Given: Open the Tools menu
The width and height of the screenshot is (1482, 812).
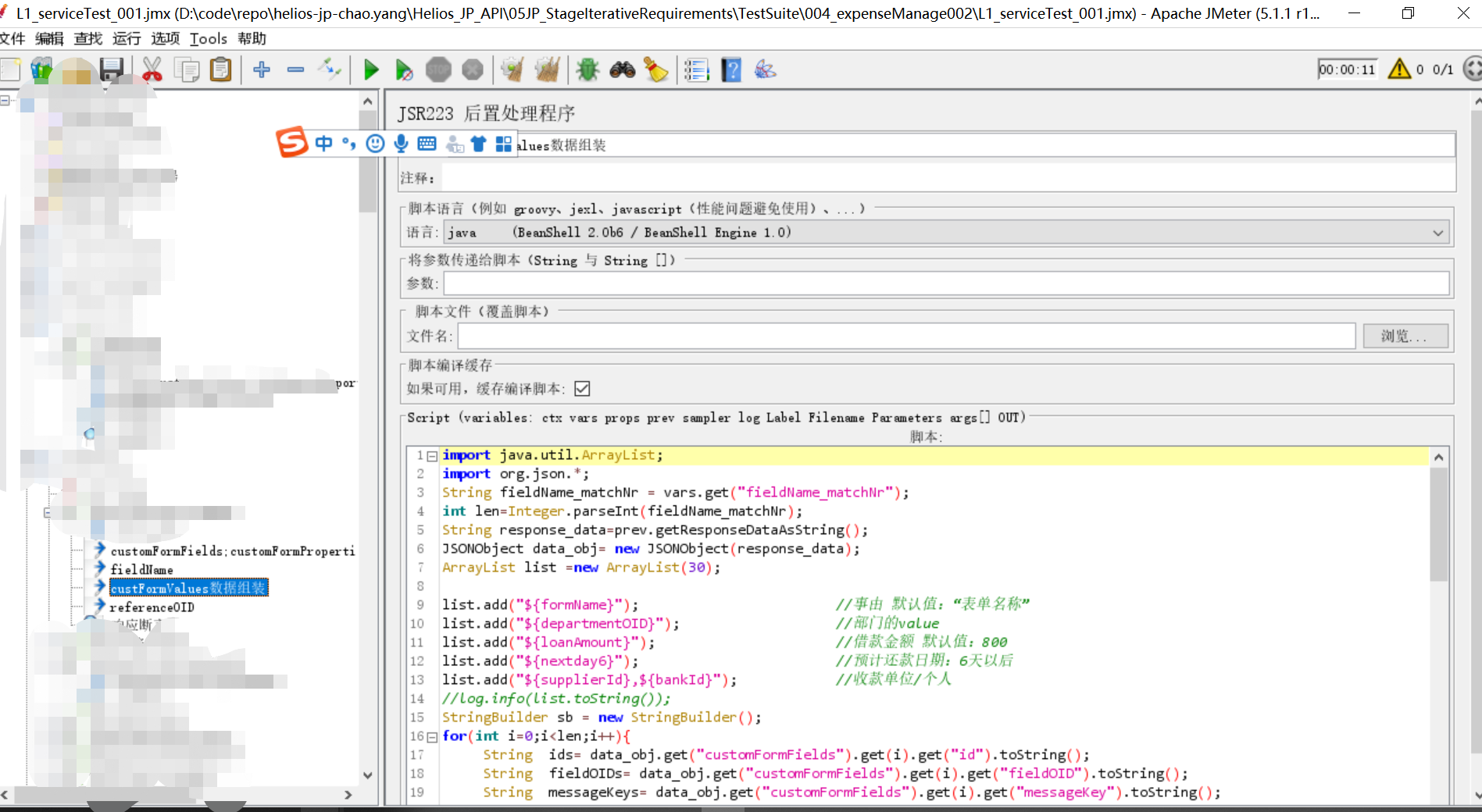Looking at the screenshot, I should tap(209, 38).
